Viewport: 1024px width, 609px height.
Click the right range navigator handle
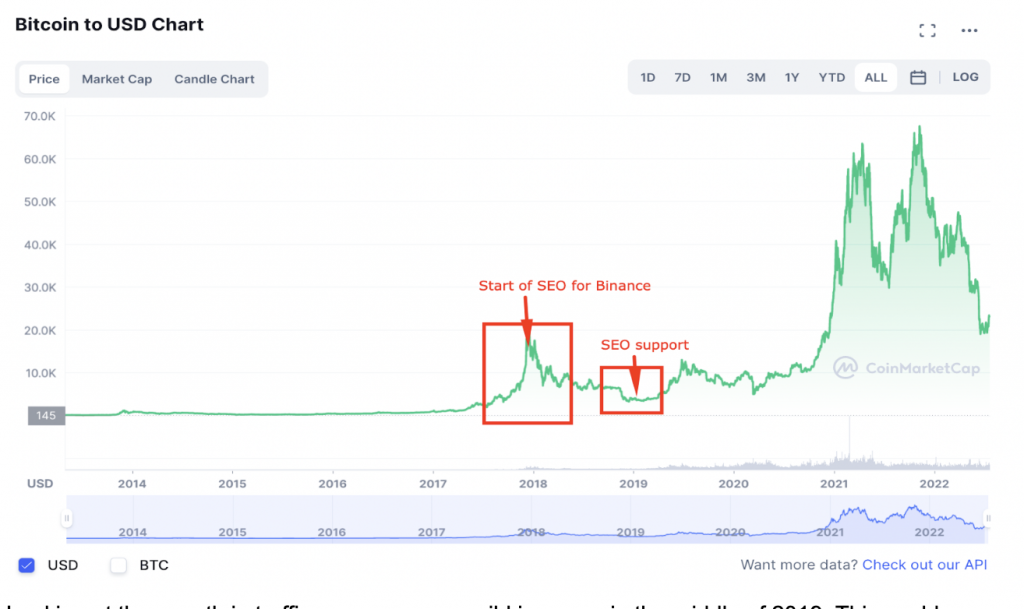pos(987,519)
